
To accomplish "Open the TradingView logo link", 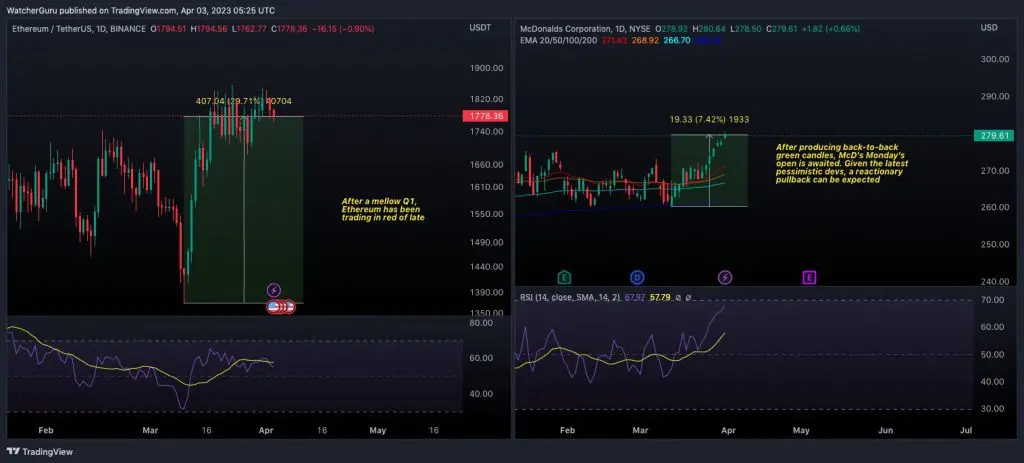I will coord(39,451).
